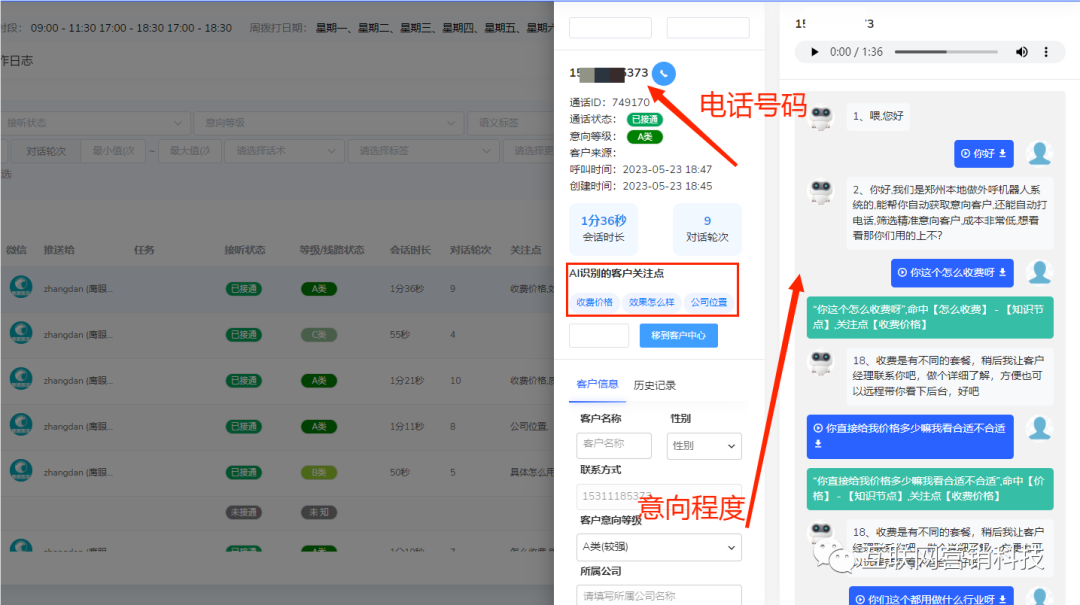
Task: Click the 公司位置 focus tag
Action: pos(709,302)
